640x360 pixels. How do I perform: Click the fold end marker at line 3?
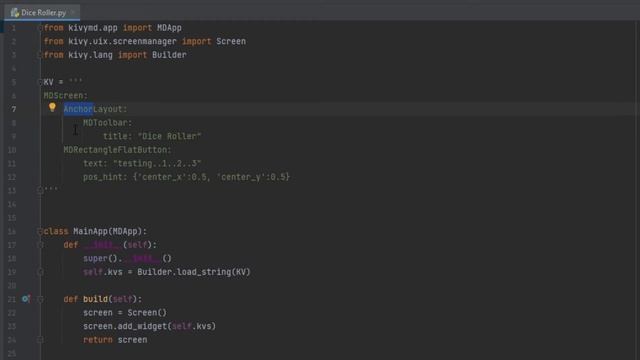pos(40,55)
